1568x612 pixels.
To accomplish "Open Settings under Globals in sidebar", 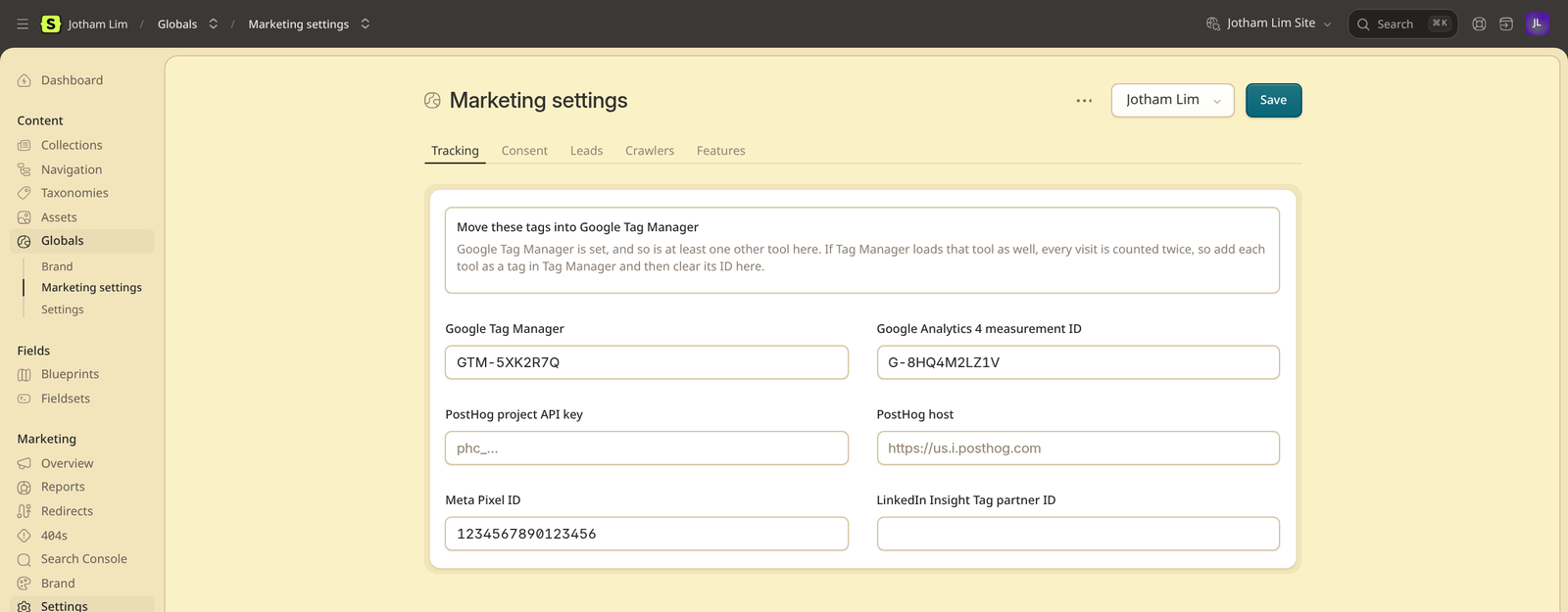I will (63, 309).
